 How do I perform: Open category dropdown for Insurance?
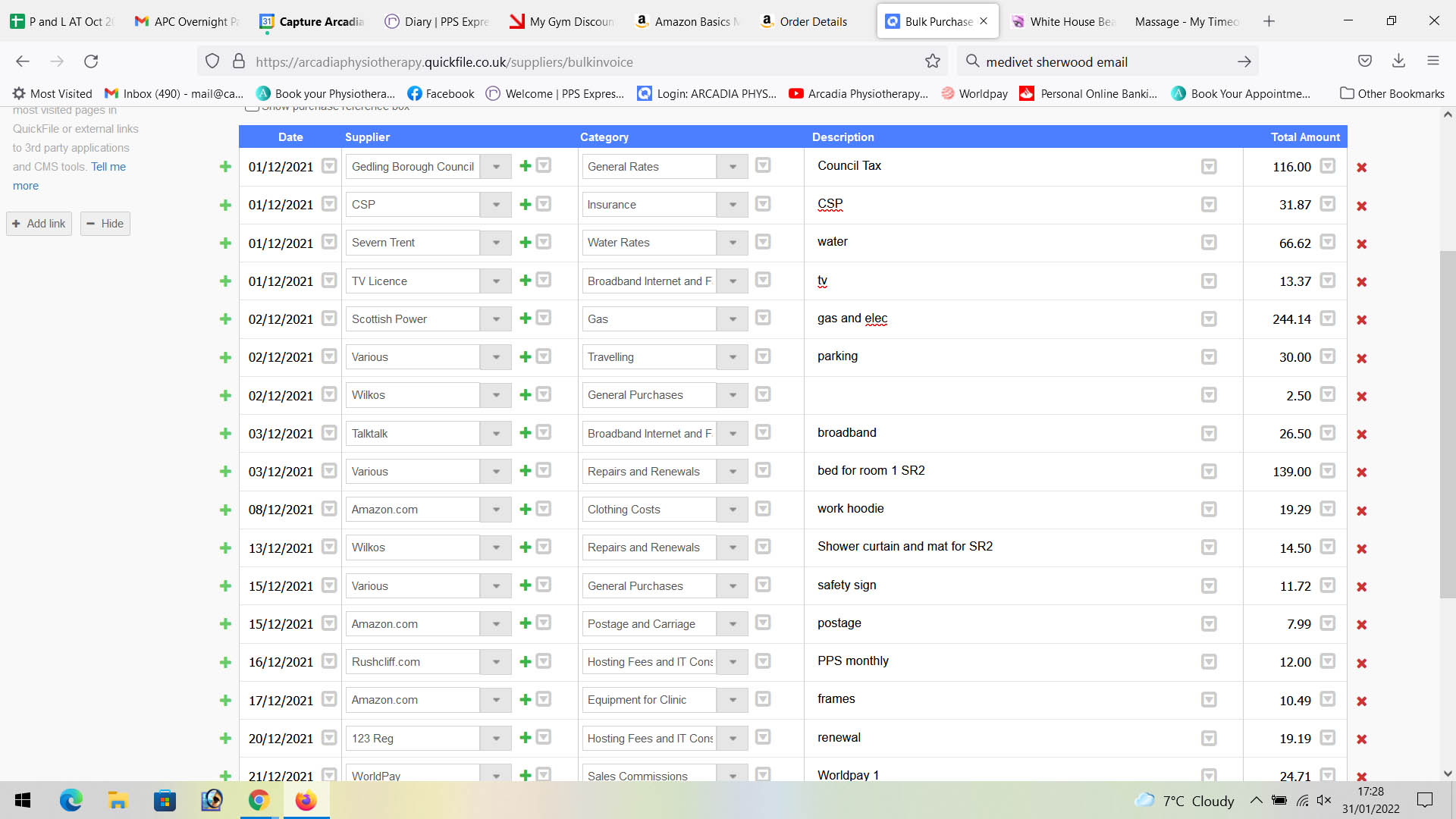[733, 205]
